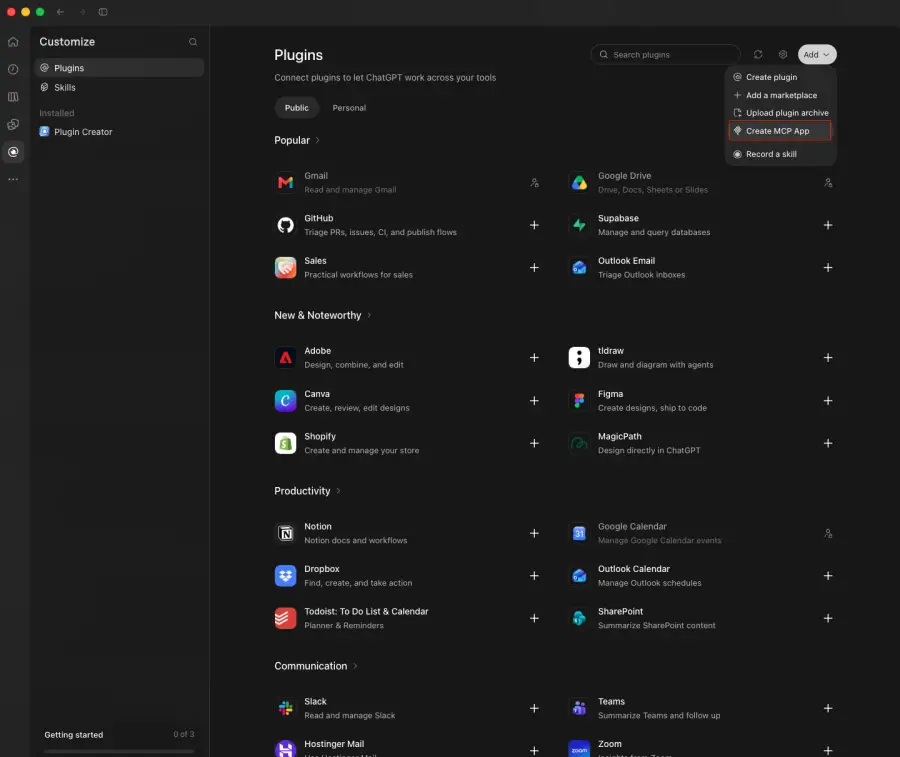This screenshot has height=757, width=900.
Task: Select Record a skill menu item
Action: coord(780,154)
